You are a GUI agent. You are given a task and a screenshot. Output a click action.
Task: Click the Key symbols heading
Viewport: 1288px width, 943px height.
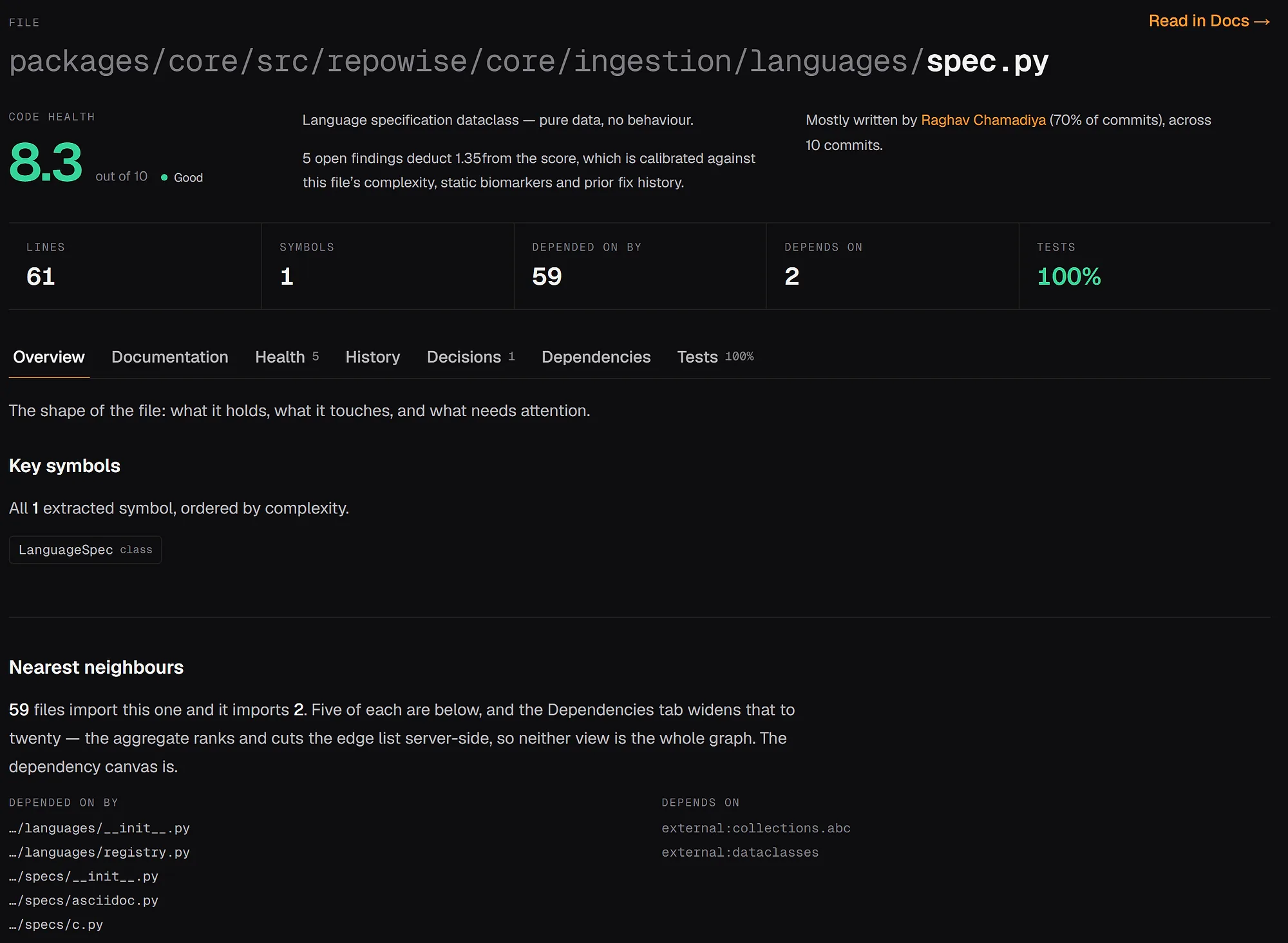(x=64, y=466)
